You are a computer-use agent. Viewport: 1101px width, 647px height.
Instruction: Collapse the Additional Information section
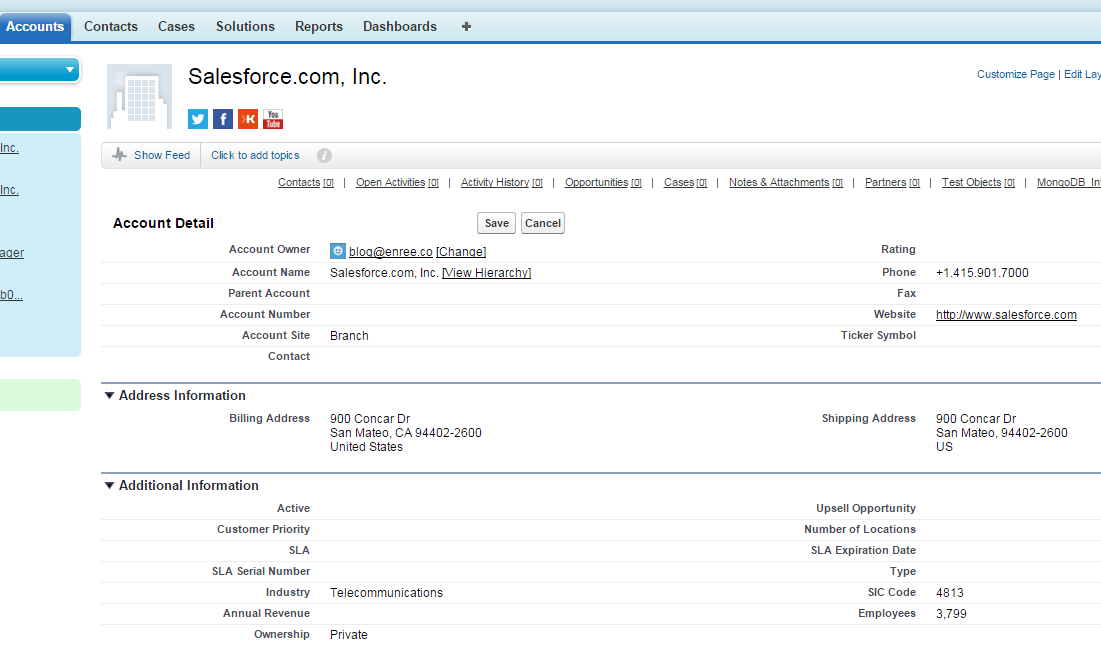point(110,485)
